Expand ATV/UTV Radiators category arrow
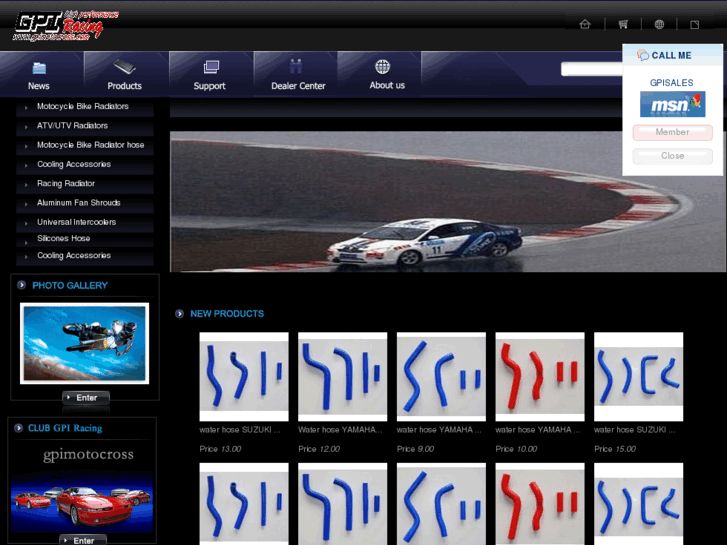Viewport: 727px width, 545px height. pyautogui.click(x=26, y=127)
